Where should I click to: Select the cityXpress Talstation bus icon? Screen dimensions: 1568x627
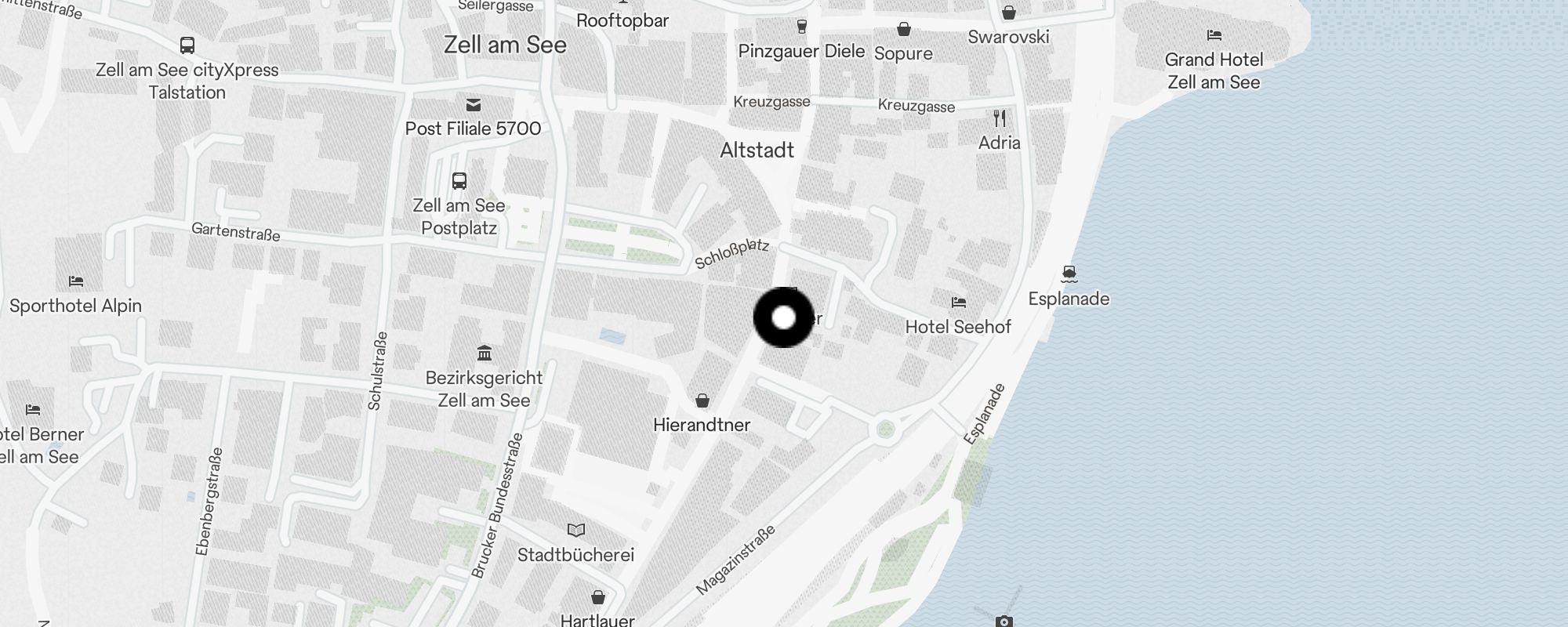coord(187,45)
